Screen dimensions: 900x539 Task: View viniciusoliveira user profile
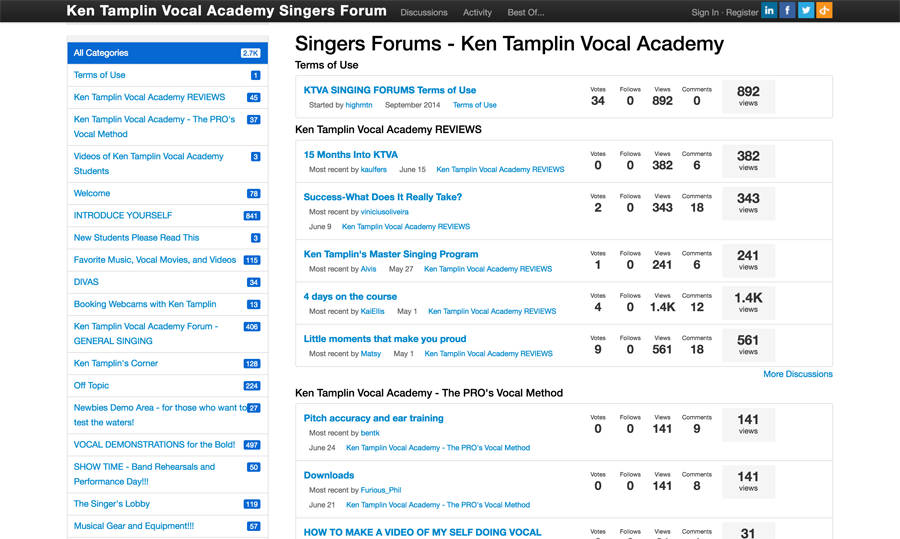tap(385, 212)
